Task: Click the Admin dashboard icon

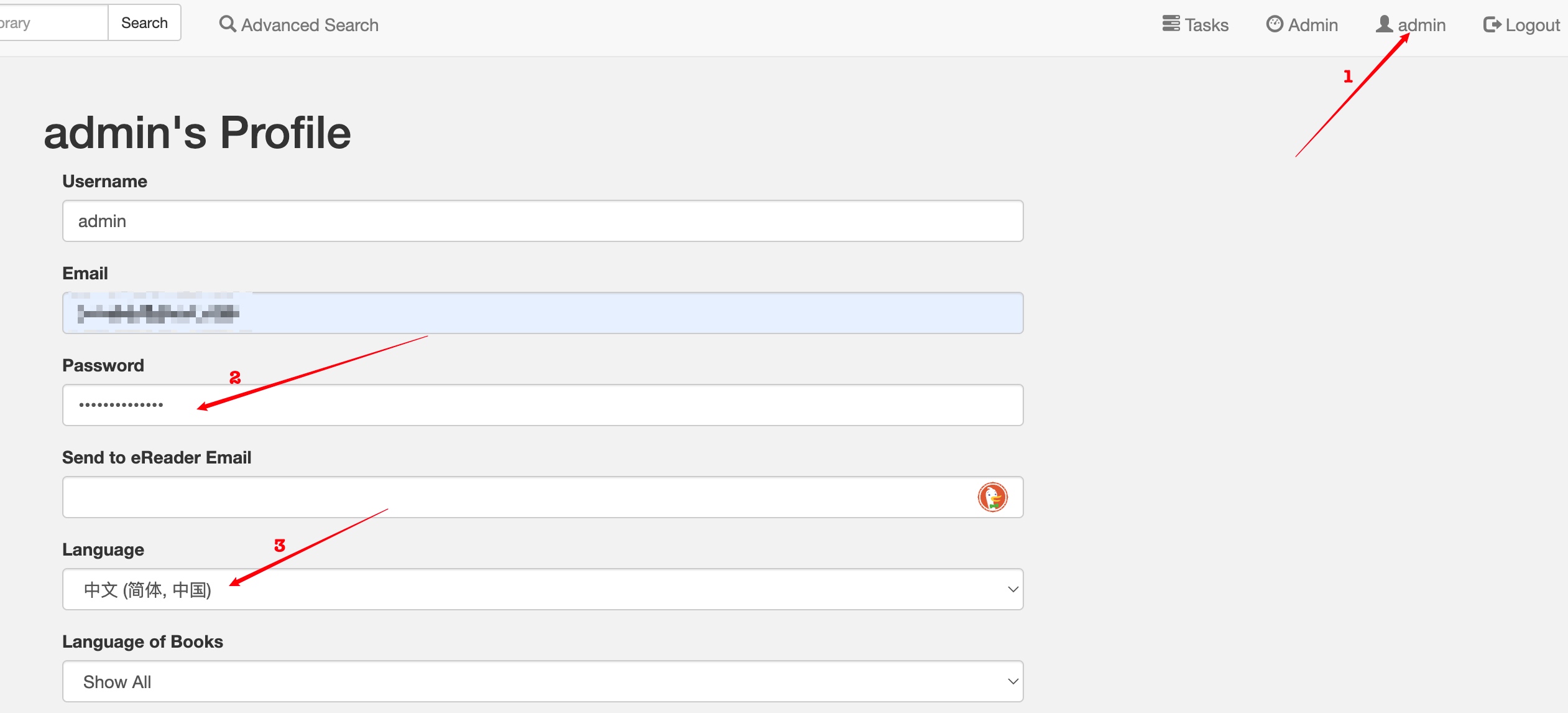Action: (1275, 24)
